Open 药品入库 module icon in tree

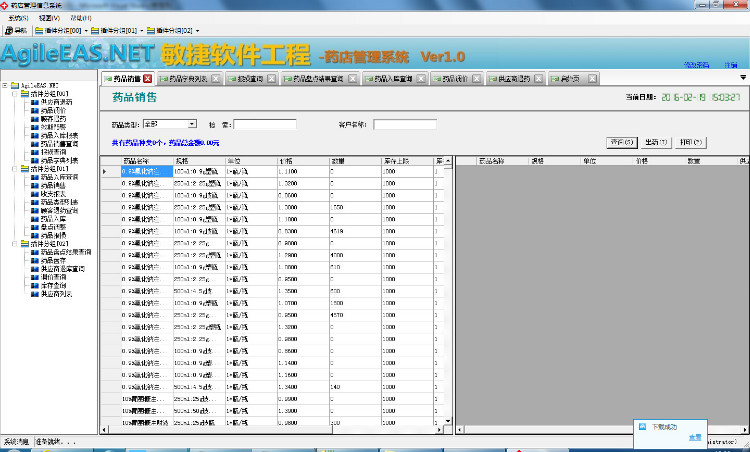[x=34, y=219]
